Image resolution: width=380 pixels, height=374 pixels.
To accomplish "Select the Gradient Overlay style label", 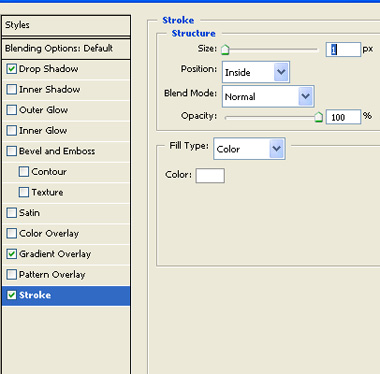I will [55, 254].
